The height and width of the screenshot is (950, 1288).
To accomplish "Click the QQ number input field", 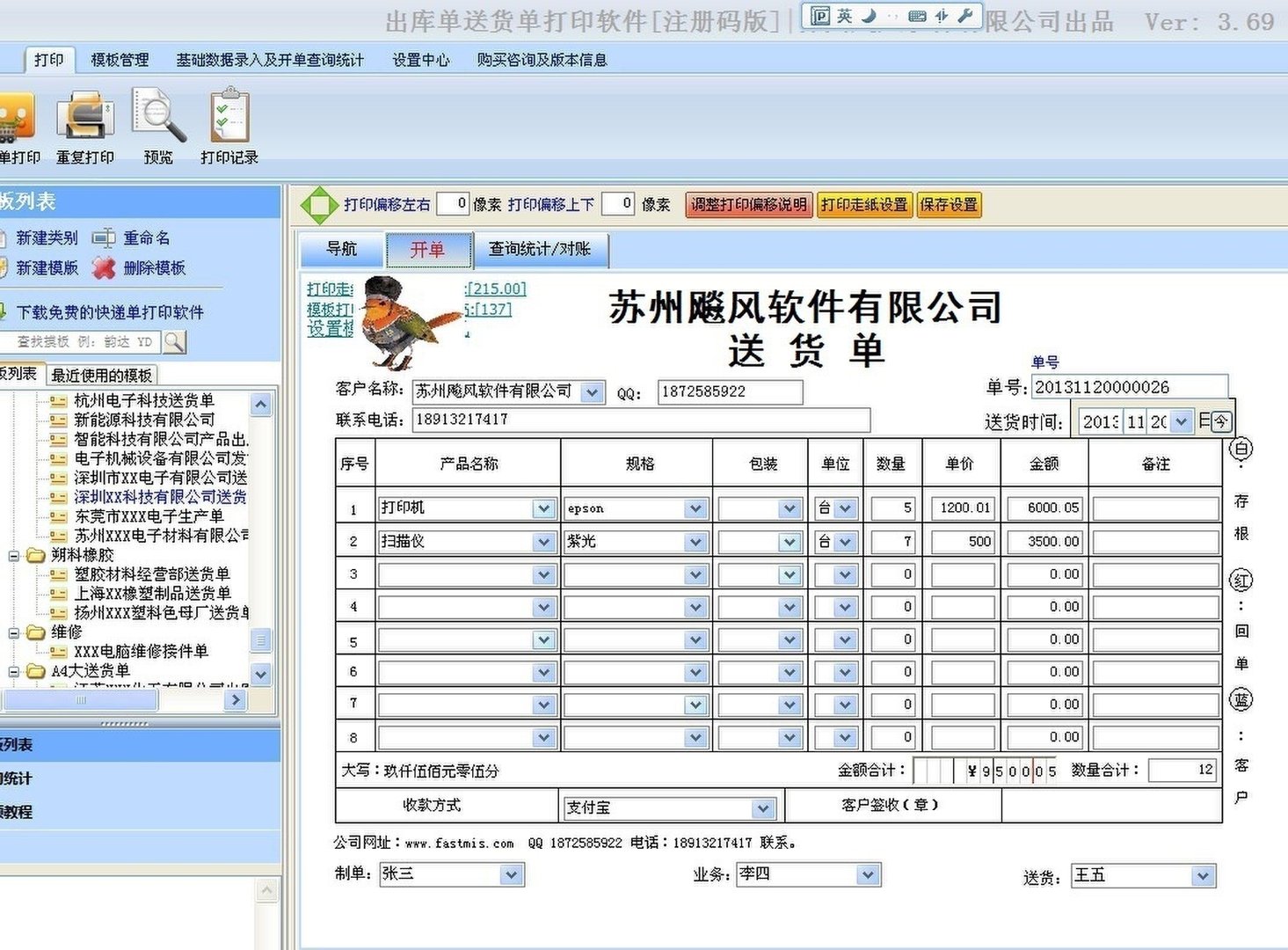I will click(730, 392).
